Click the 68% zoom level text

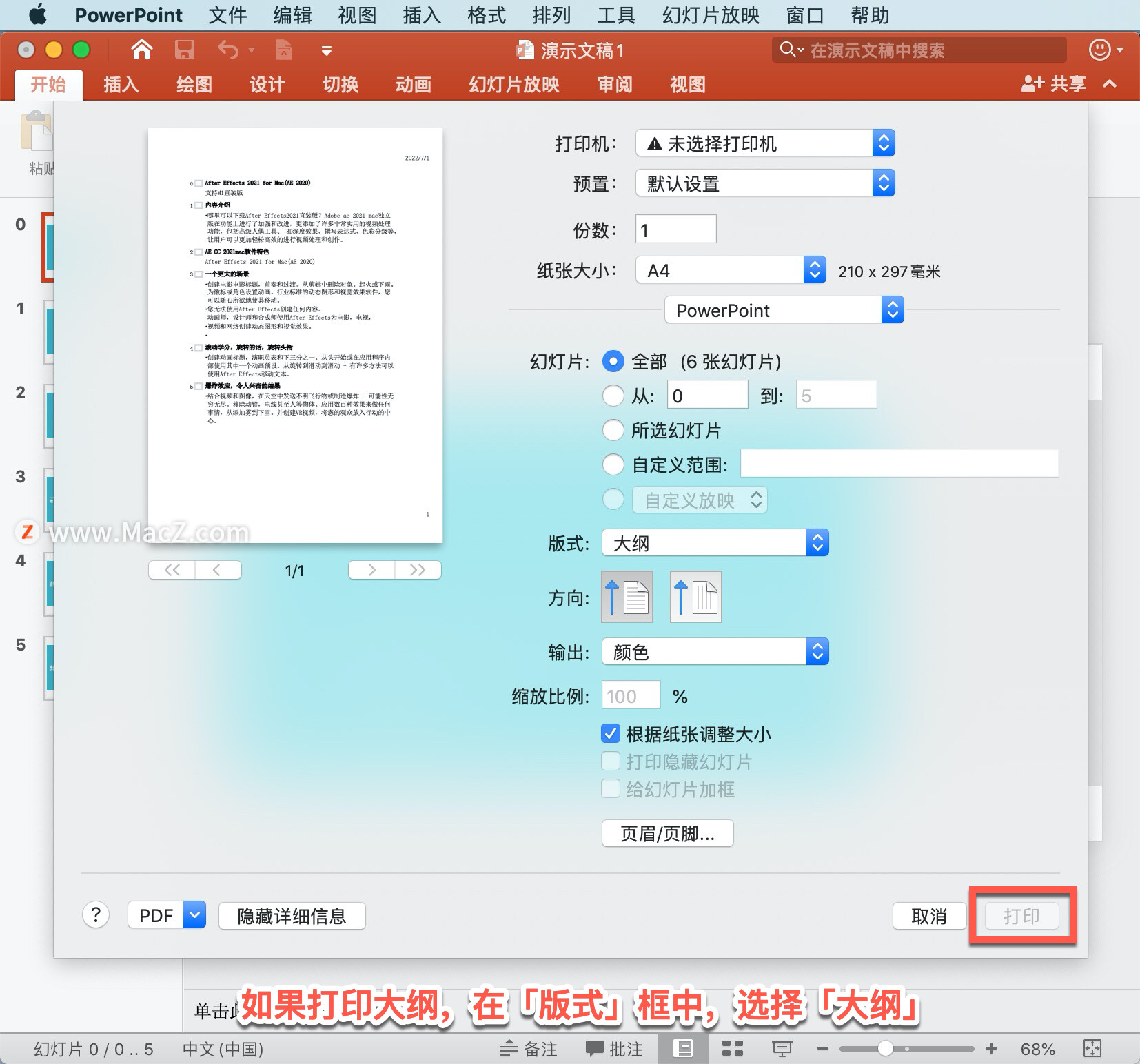1037,1049
